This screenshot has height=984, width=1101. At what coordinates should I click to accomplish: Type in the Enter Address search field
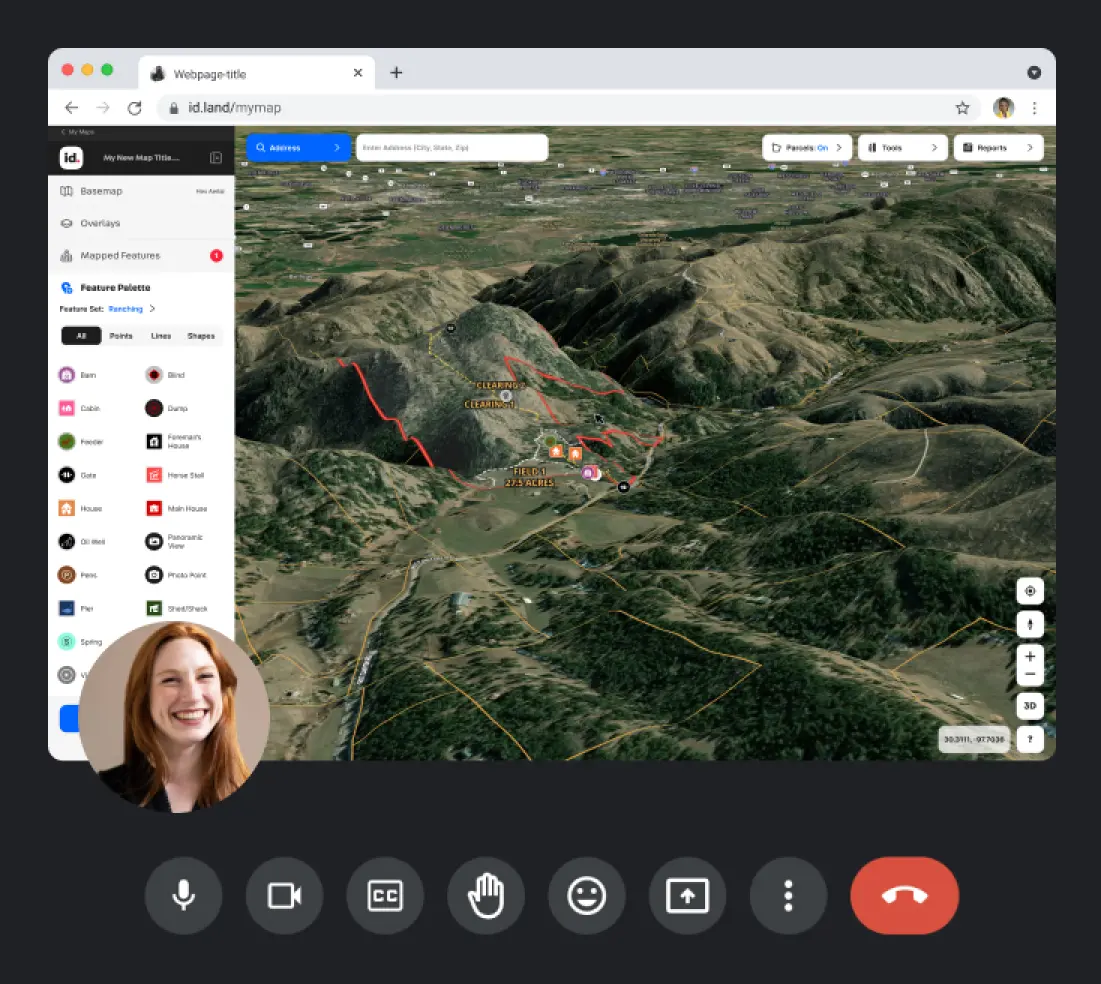pyautogui.click(x=452, y=146)
